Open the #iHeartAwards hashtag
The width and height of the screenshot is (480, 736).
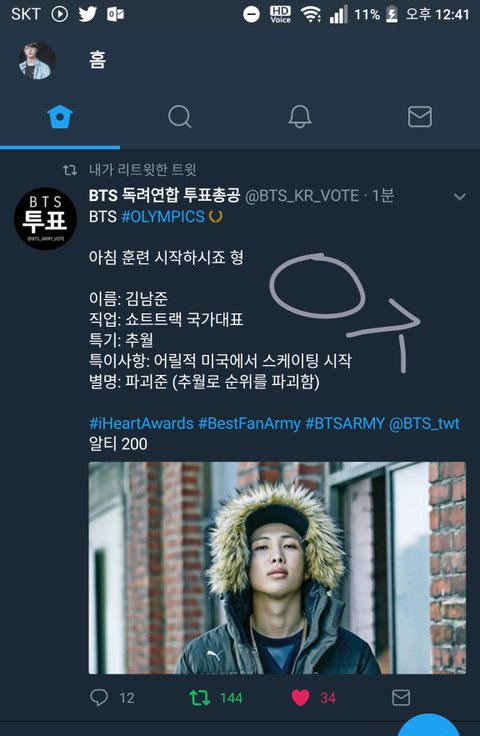[x=141, y=423]
